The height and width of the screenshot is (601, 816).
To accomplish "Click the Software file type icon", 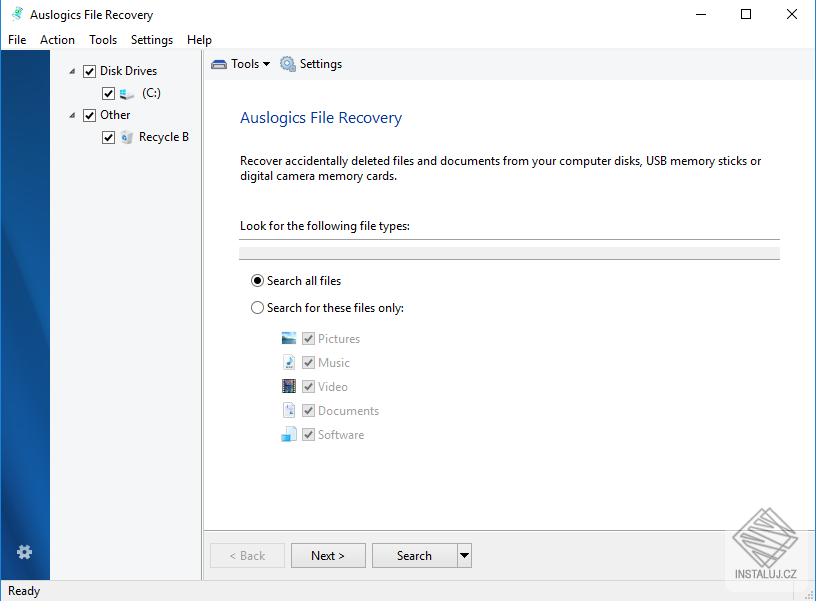I will point(290,434).
